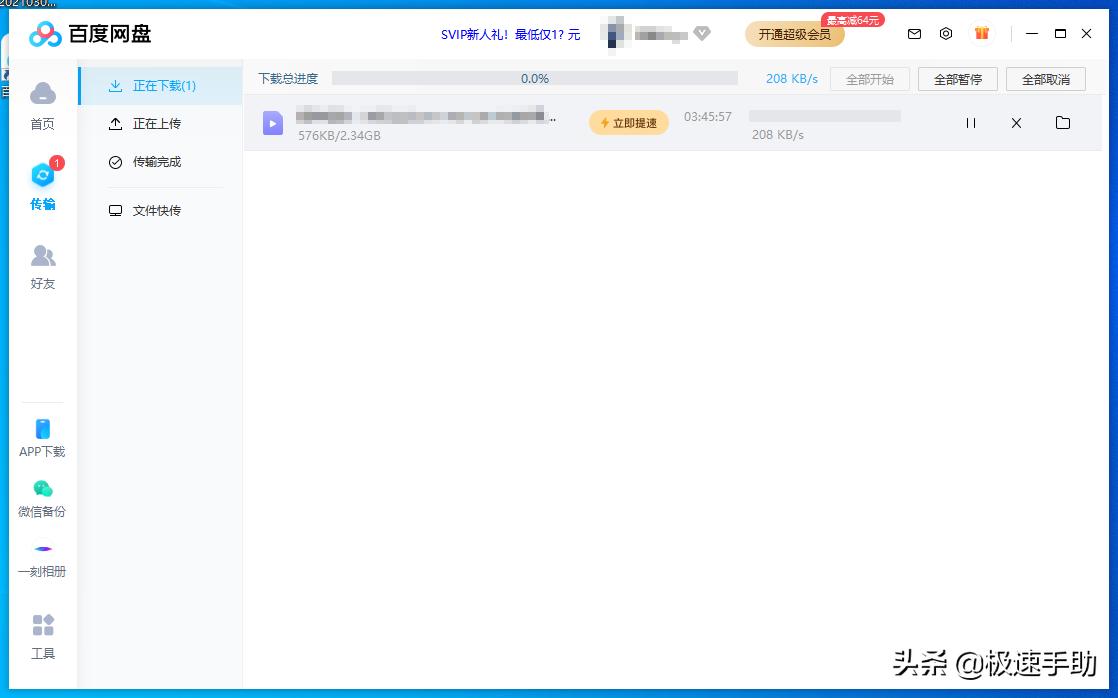The width and height of the screenshot is (1118, 698).
Task: Select the 传输 transfer panel
Action: click(42, 185)
